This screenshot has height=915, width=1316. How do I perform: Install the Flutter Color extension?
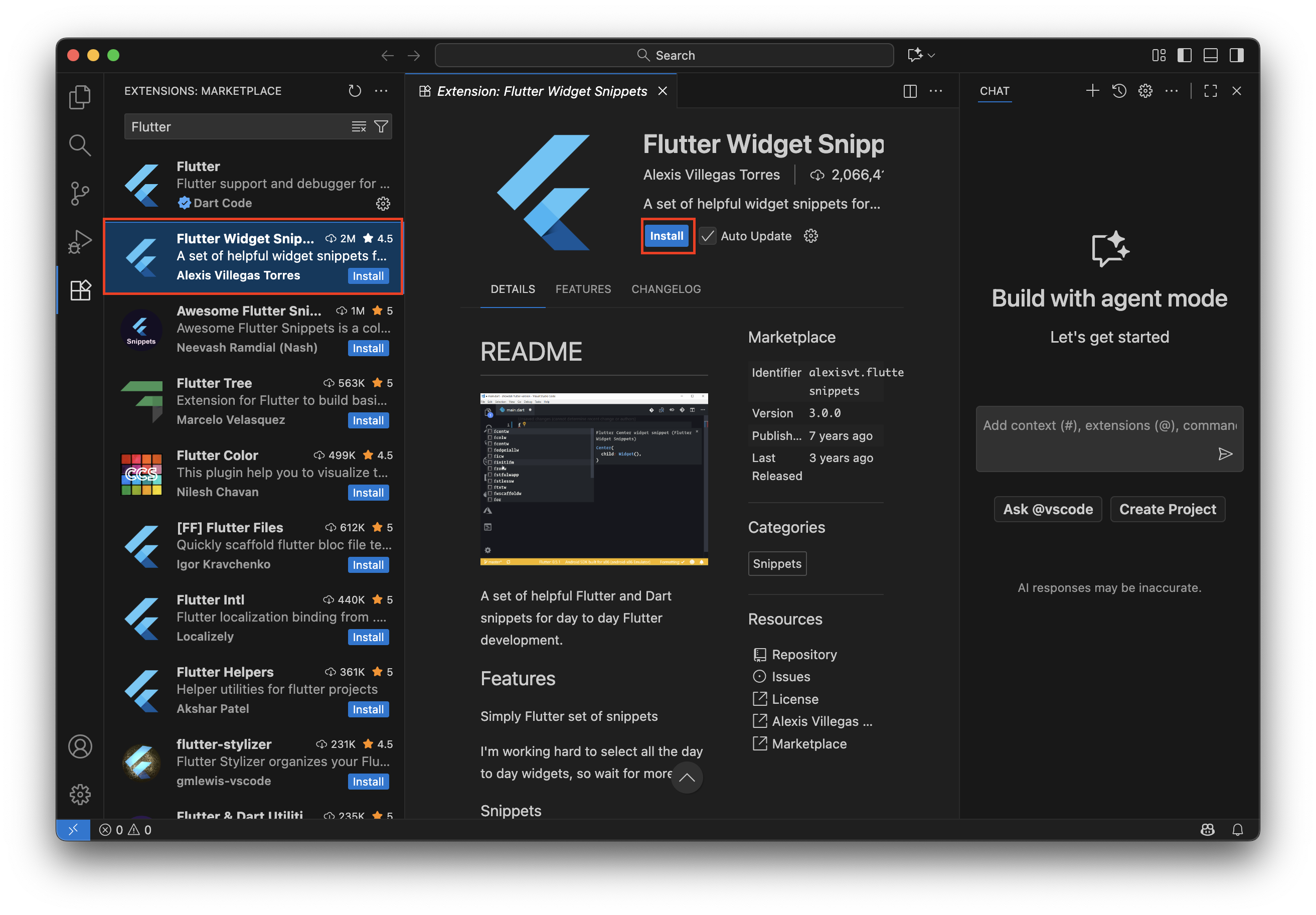368,493
